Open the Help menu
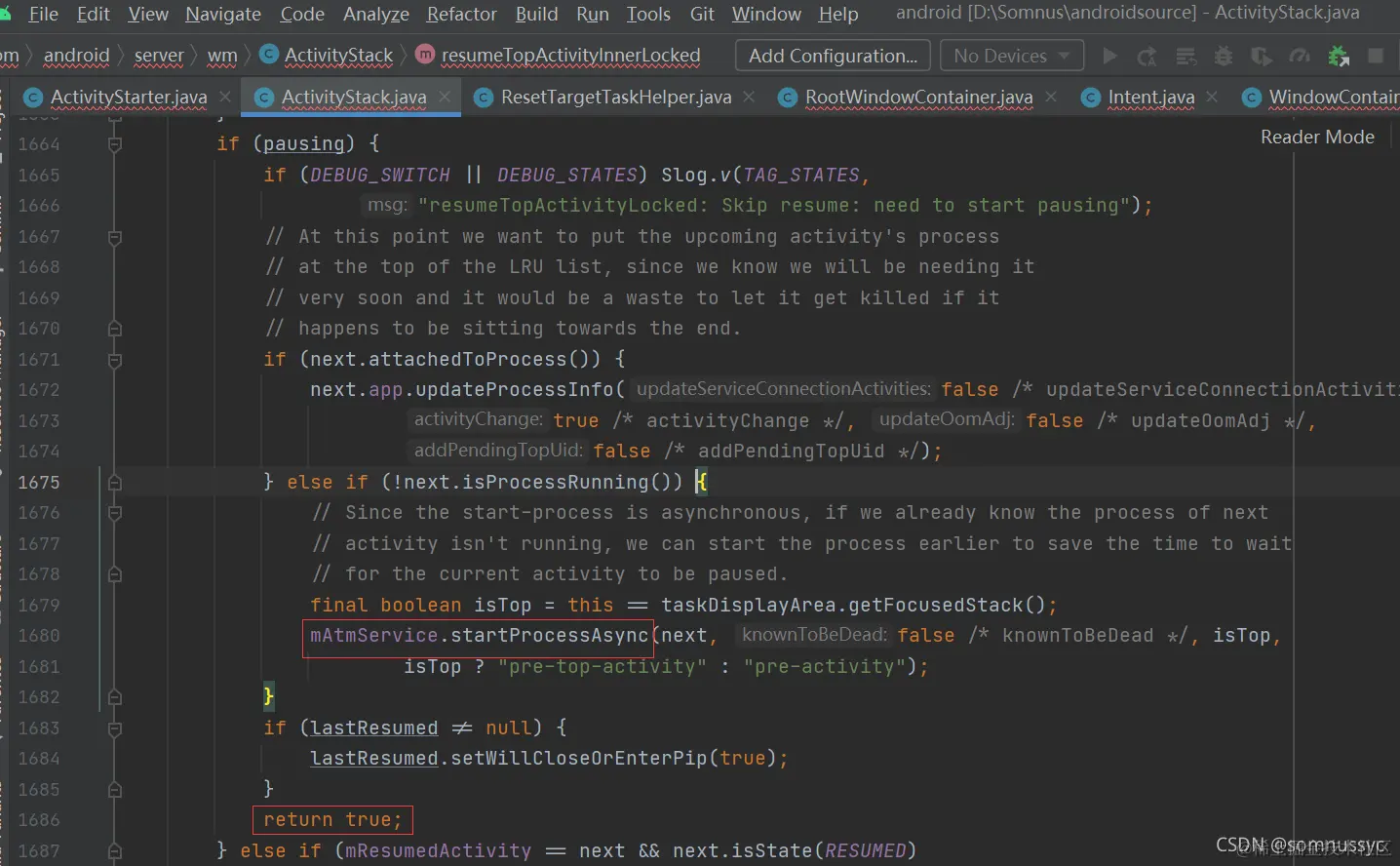This screenshot has width=1400, height=866. click(838, 14)
